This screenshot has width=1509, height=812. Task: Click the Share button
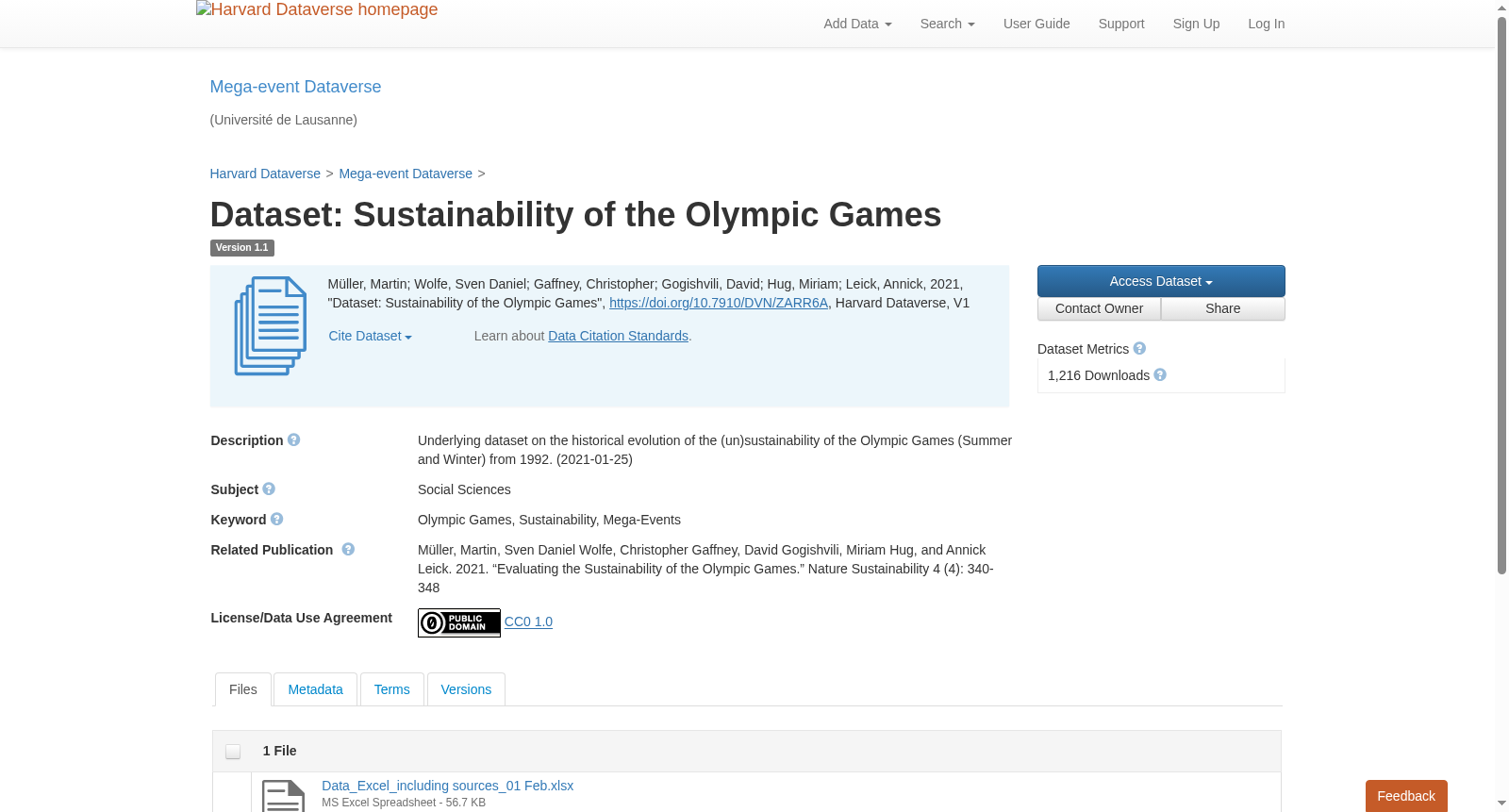tap(1223, 309)
